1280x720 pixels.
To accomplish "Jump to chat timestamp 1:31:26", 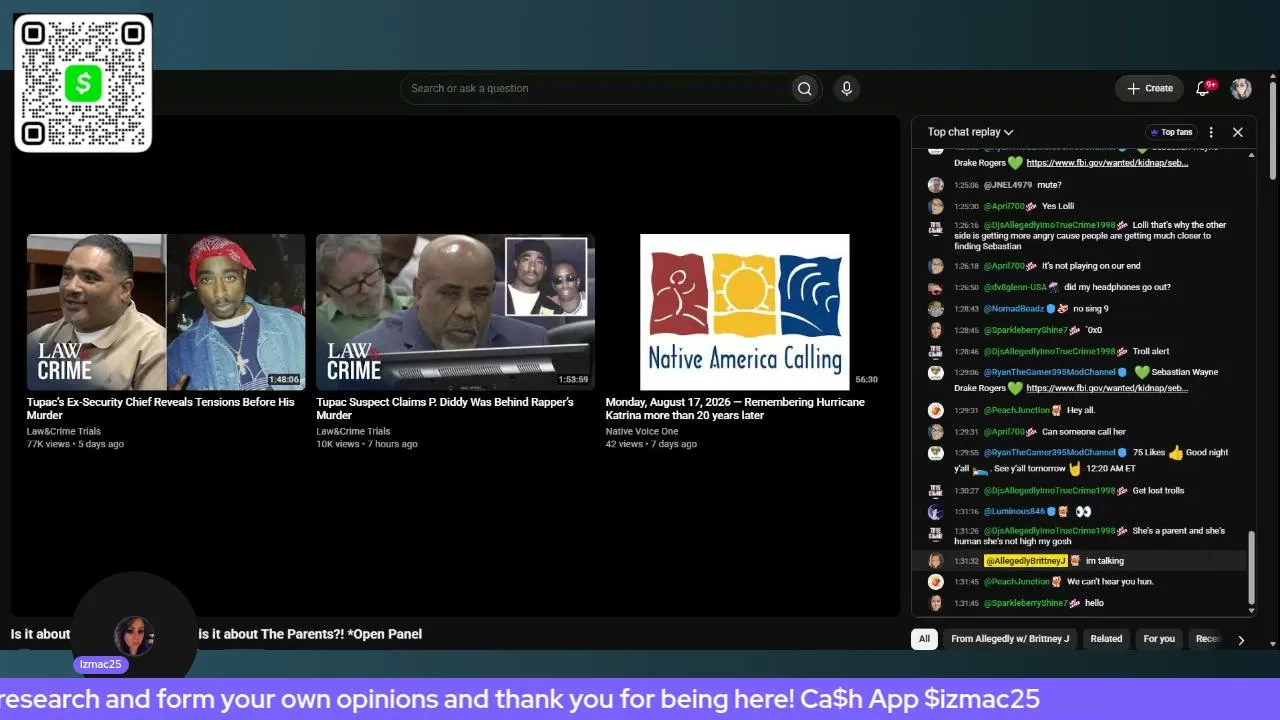I will point(965,531).
